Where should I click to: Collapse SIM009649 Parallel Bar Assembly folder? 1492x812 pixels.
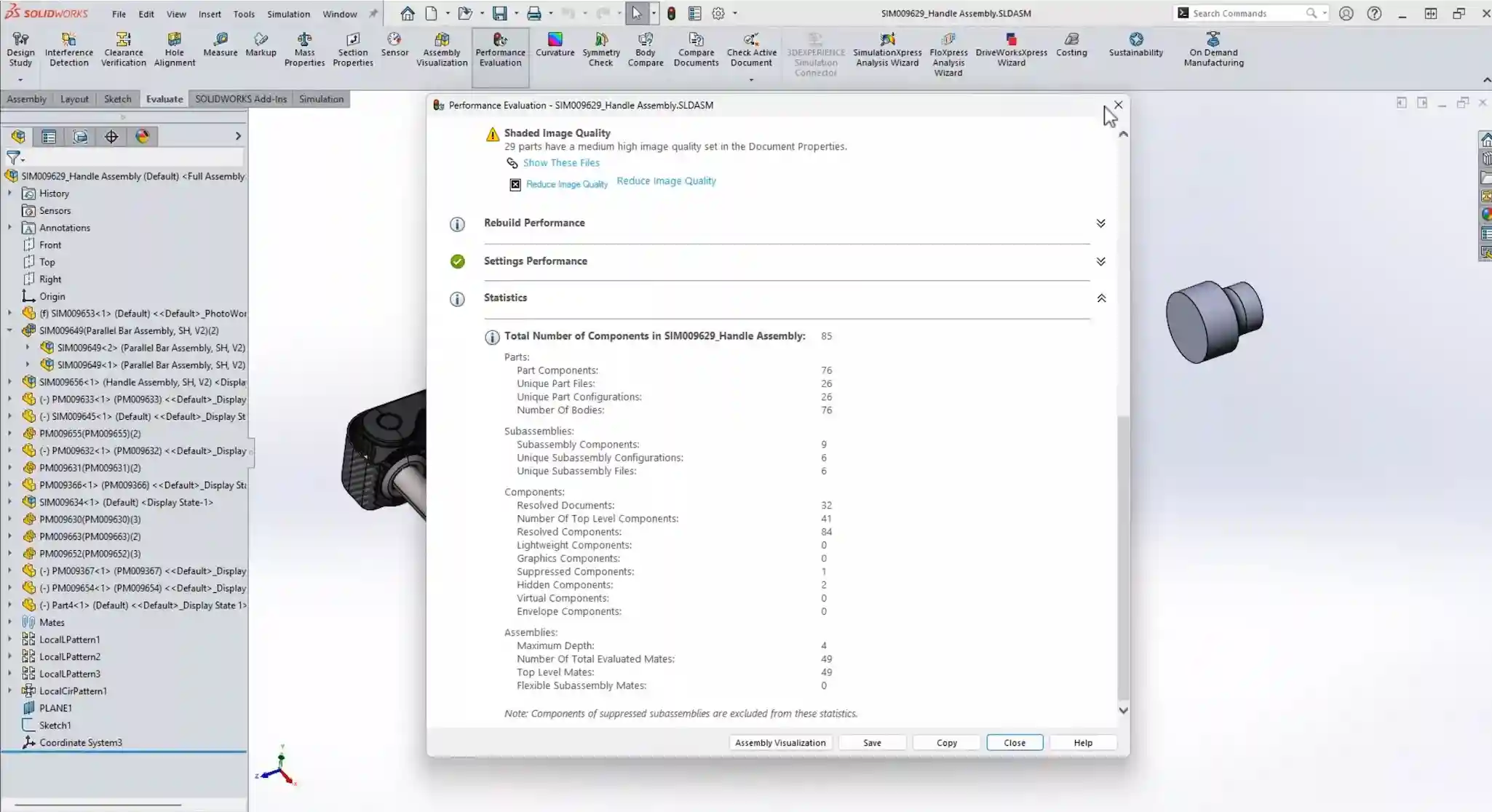point(9,330)
